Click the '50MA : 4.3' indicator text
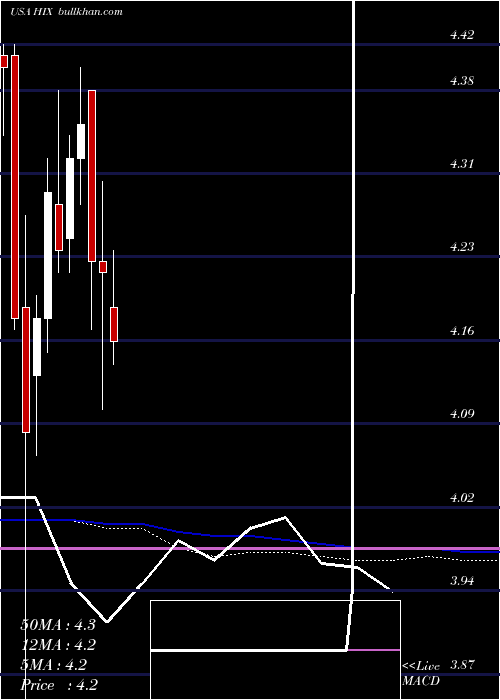500x700 pixels. click(x=58, y=625)
